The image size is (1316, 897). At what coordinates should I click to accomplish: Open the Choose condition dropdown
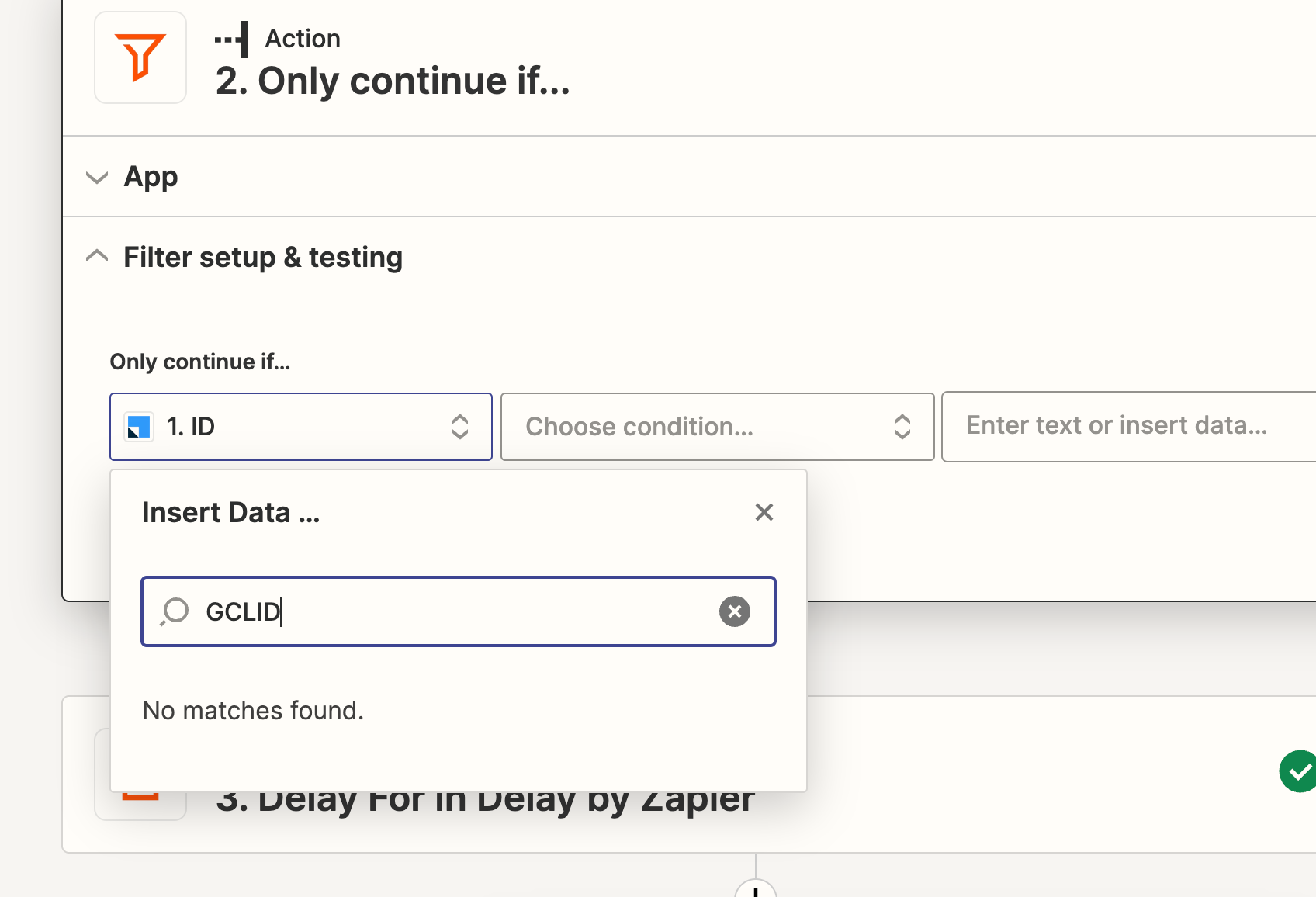718,427
